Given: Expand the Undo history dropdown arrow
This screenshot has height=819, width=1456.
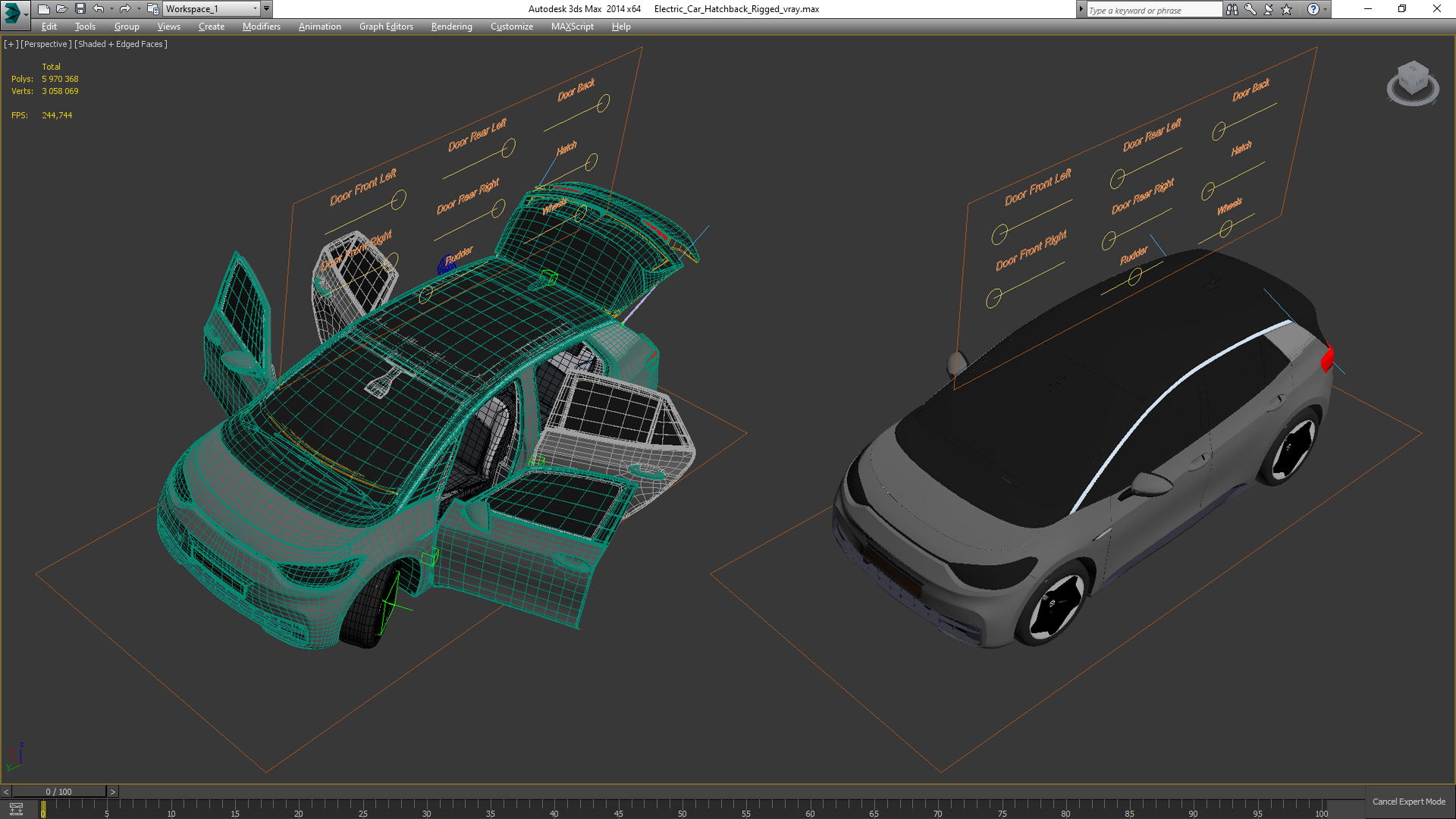Looking at the screenshot, I should [x=111, y=9].
